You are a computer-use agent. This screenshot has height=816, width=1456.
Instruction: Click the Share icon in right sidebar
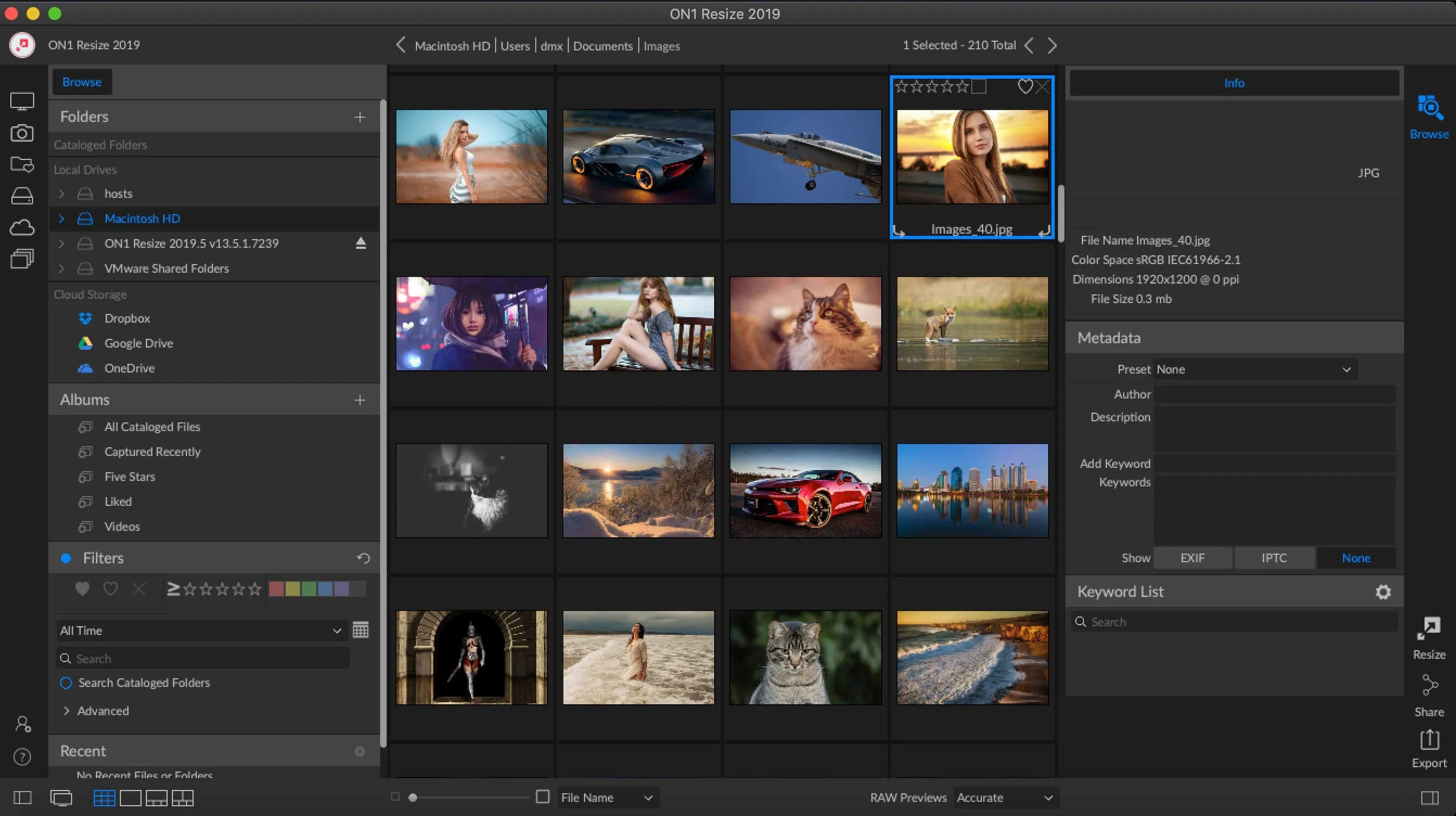tap(1429, 686)
